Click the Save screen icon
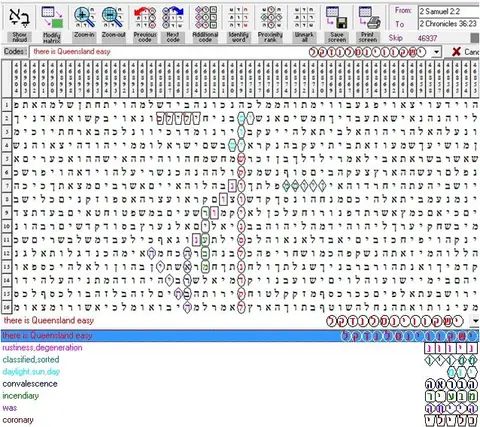Image resolution: width=480 pixels, height=427 pixels. click(x=337, y=17)
